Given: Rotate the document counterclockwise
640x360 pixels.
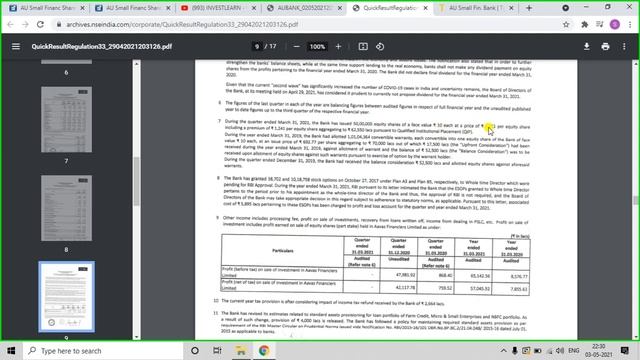Looking at the screenshot, I should coord(380,47).
